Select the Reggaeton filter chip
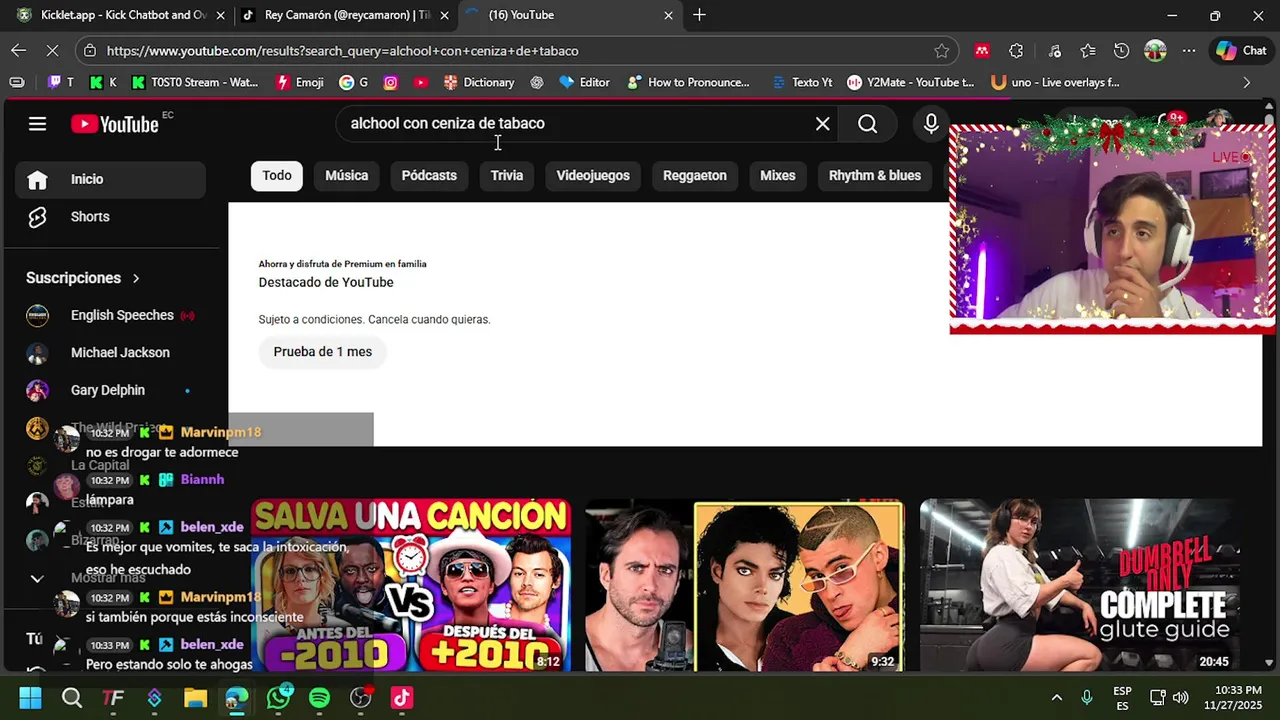Image resolution: width=1280 pixels, height=720 pixels. coord(695,175)
